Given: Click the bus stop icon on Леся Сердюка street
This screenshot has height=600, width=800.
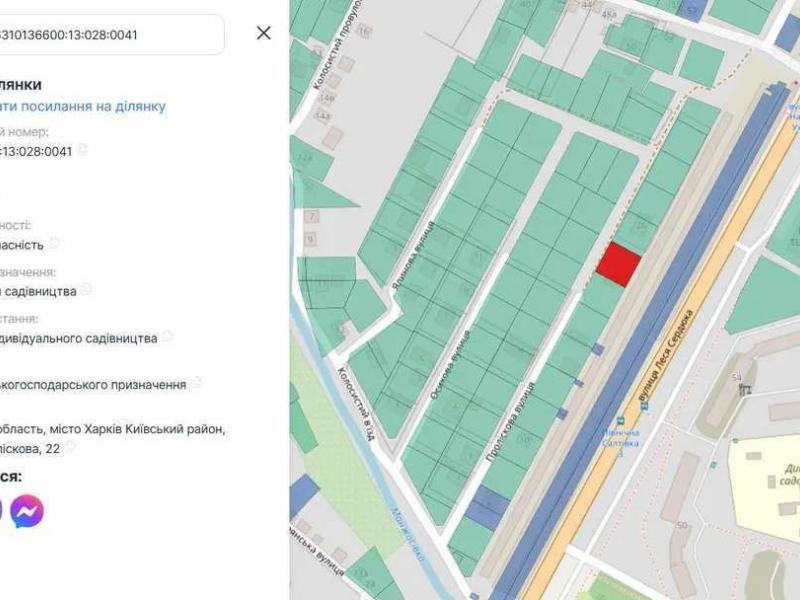Looking at the screenshot, I should (620, 422).
